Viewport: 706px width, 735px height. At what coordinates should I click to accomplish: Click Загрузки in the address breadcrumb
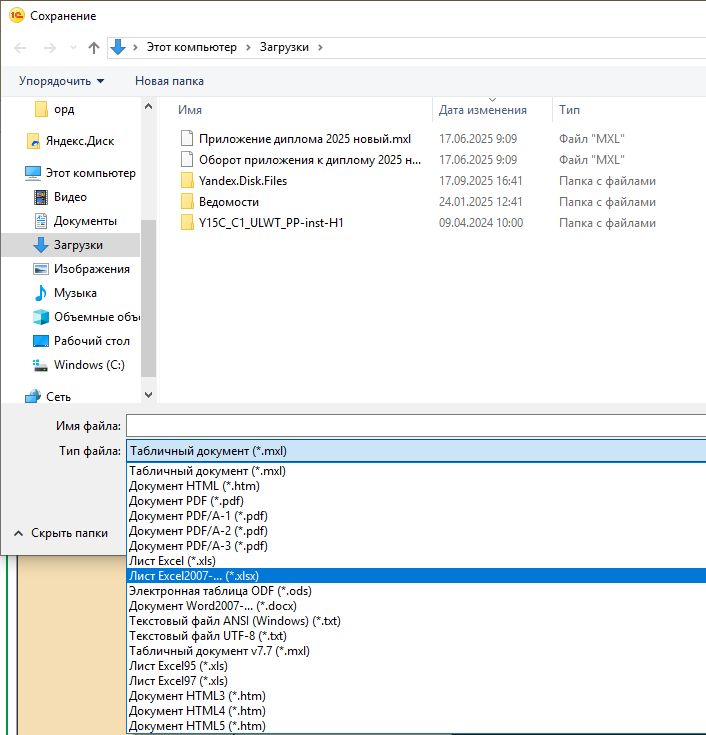(284, 47)
